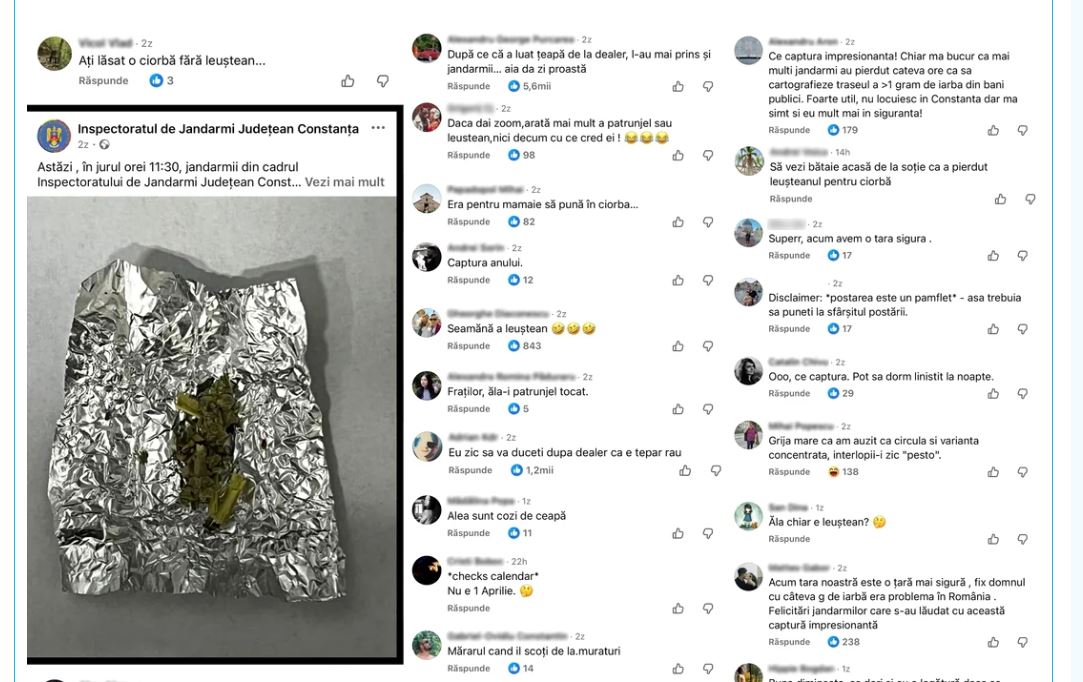Open the Jandarmi post three-dot options menu
This screenshot has width=1083, height=682.
pos(378,129)
